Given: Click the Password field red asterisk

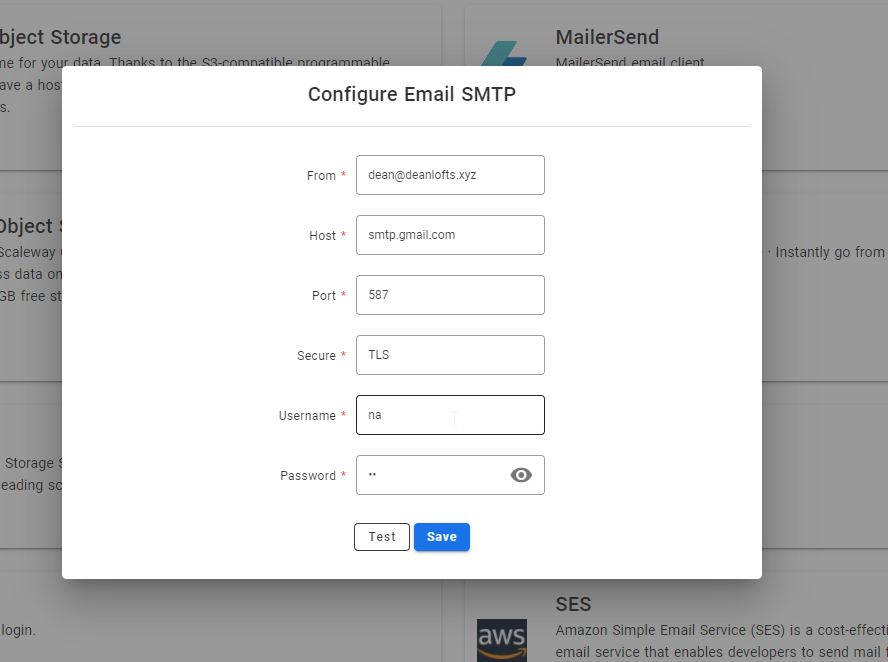Looking at the screenshot, I should point(343,476).
